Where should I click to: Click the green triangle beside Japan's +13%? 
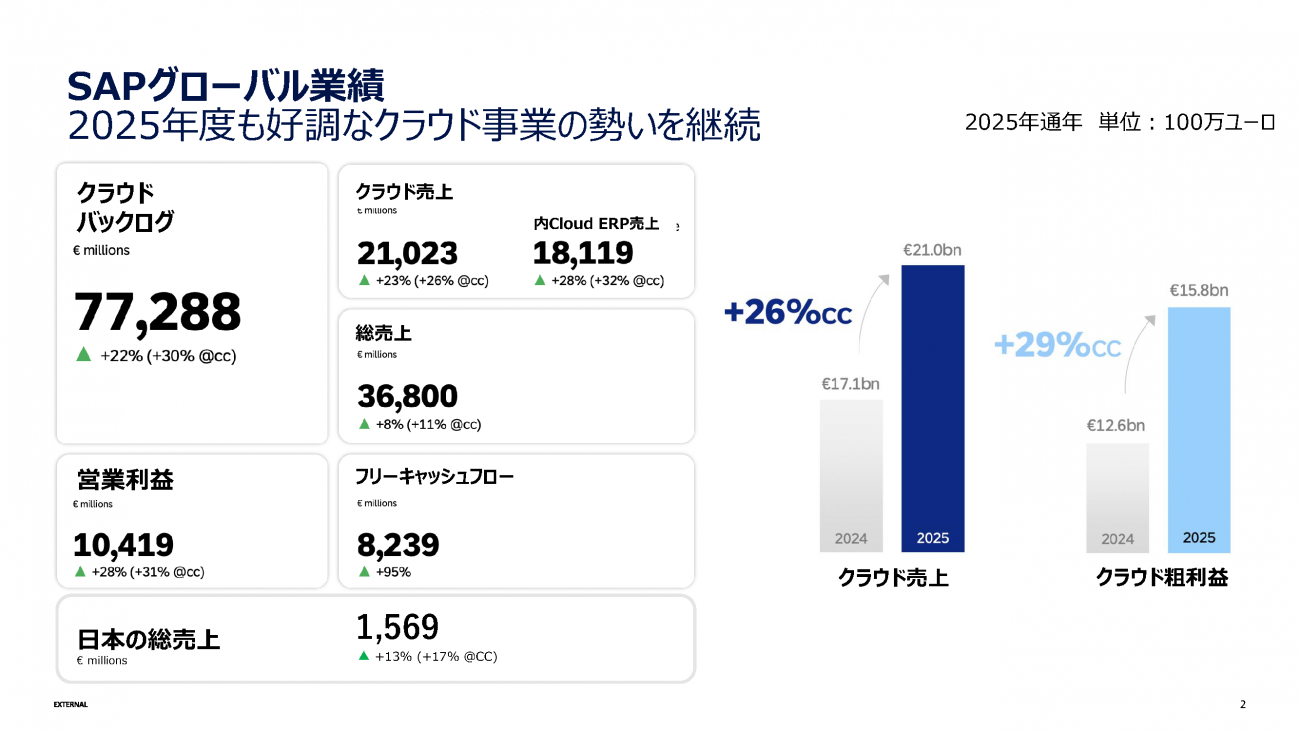[365, 656]
